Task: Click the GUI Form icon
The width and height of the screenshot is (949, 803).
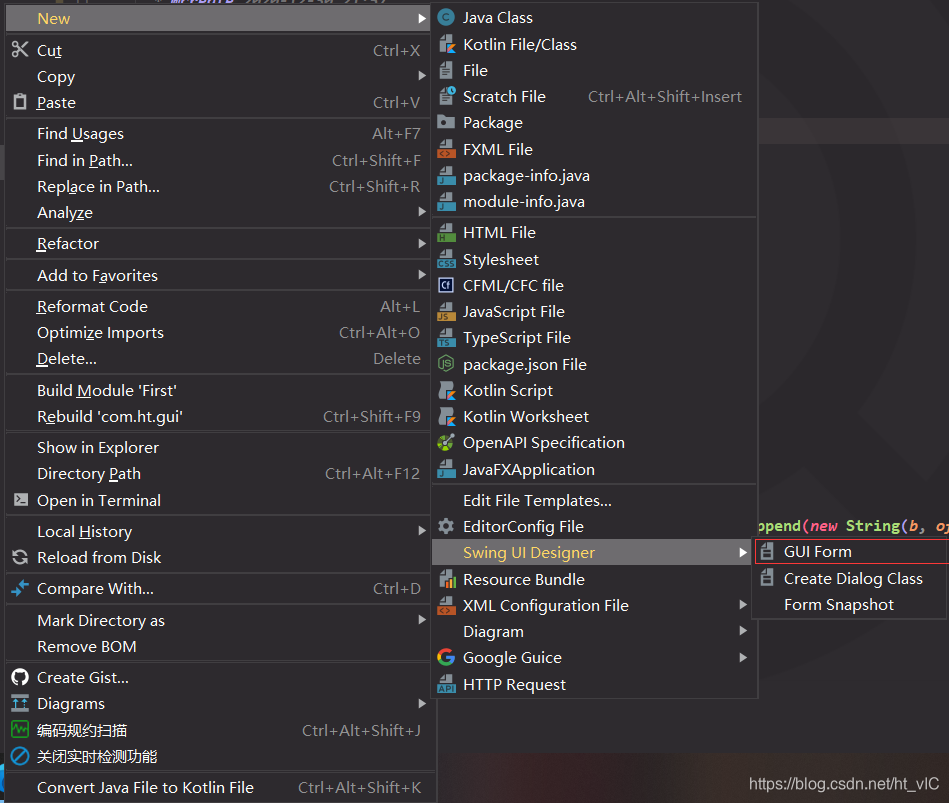Action: click(767, 551)
